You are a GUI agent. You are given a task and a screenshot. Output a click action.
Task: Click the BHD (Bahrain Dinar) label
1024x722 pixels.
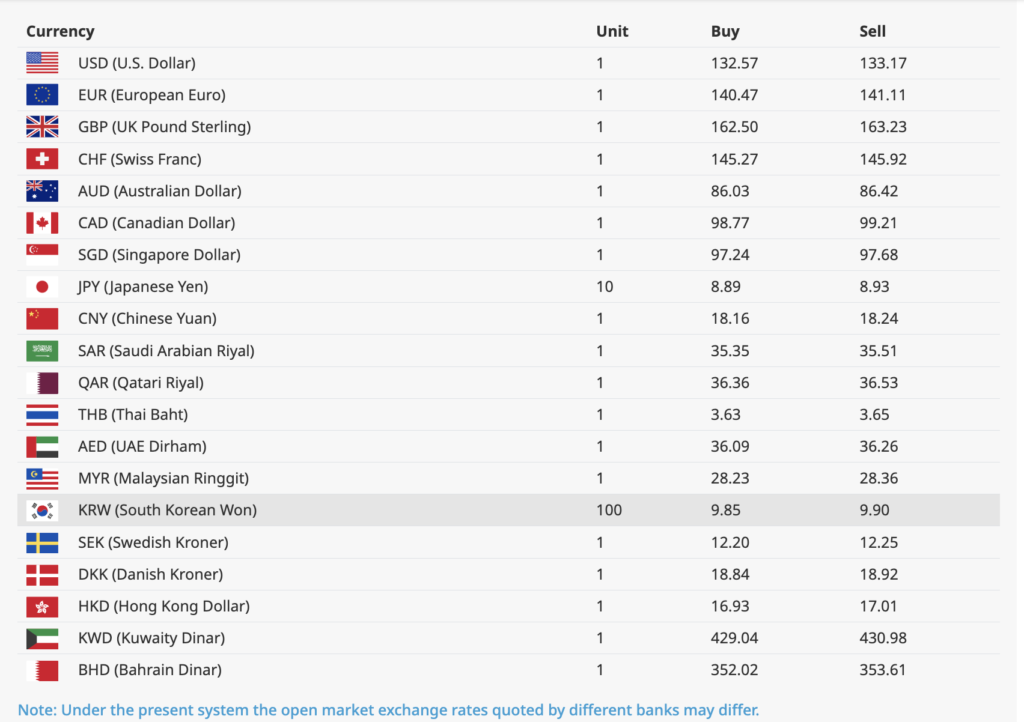150,670
